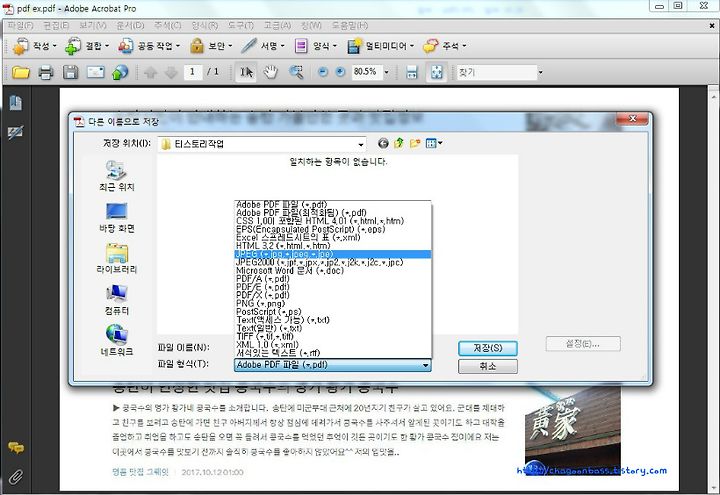Click the Upload globe icon in toolbar
Image resolution: width=720 pixels, height=495 pixels.
(120, 72)
